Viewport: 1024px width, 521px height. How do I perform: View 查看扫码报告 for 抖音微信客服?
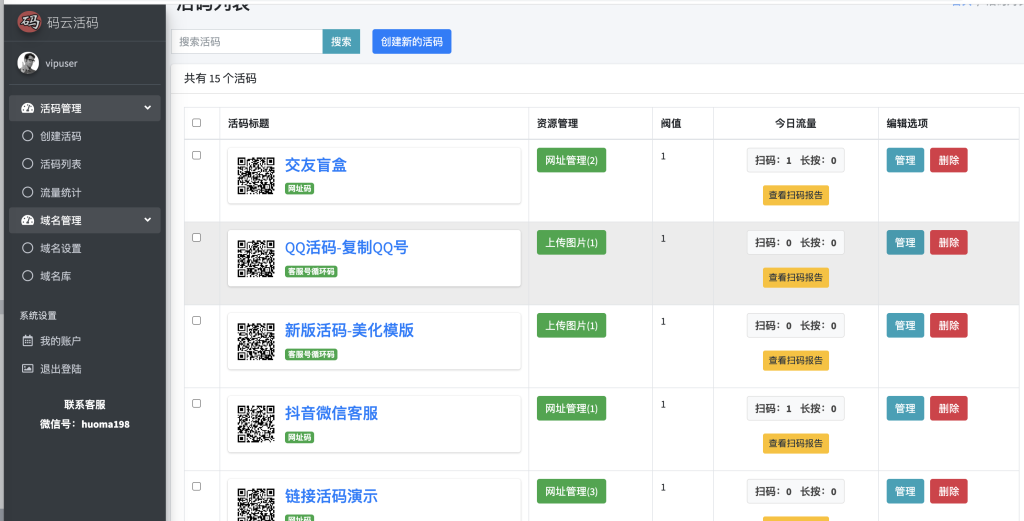click(x=795, y=443)
